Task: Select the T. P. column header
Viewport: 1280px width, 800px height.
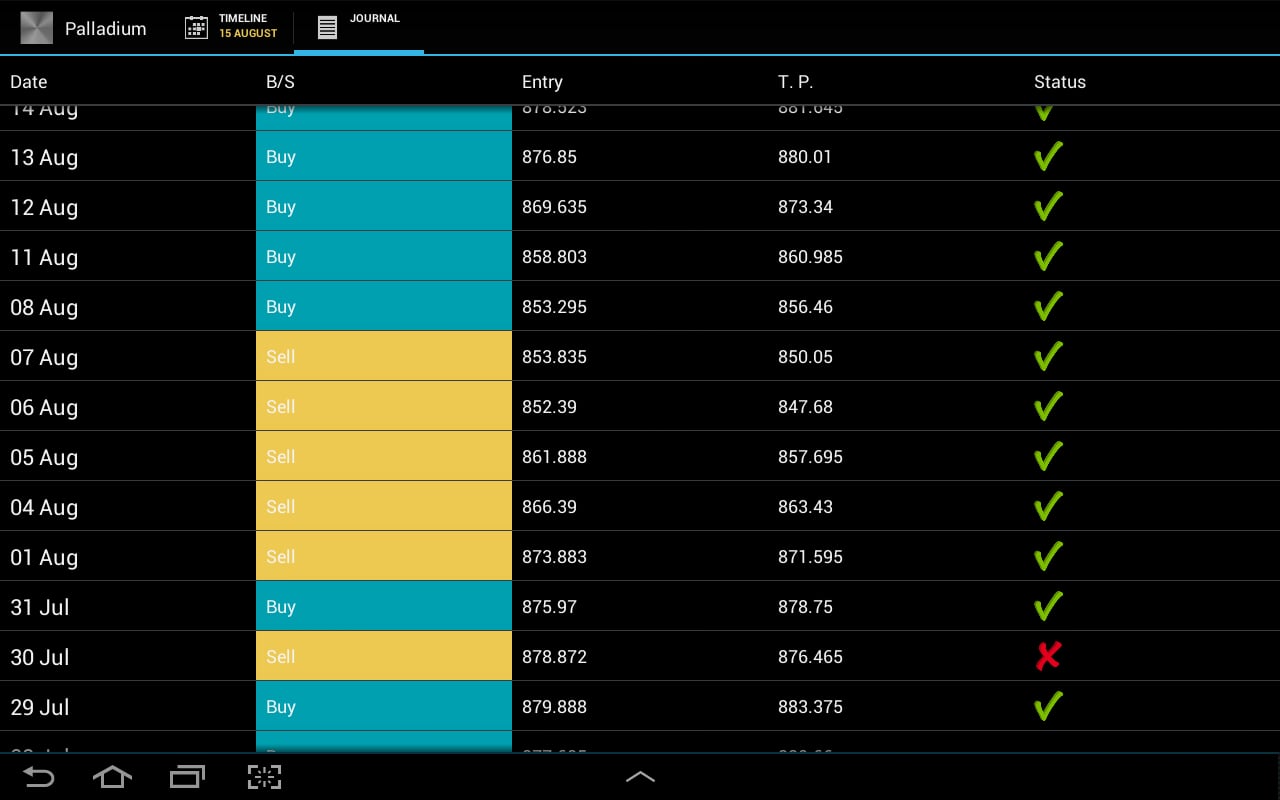Action: click(x=796, y=82)
